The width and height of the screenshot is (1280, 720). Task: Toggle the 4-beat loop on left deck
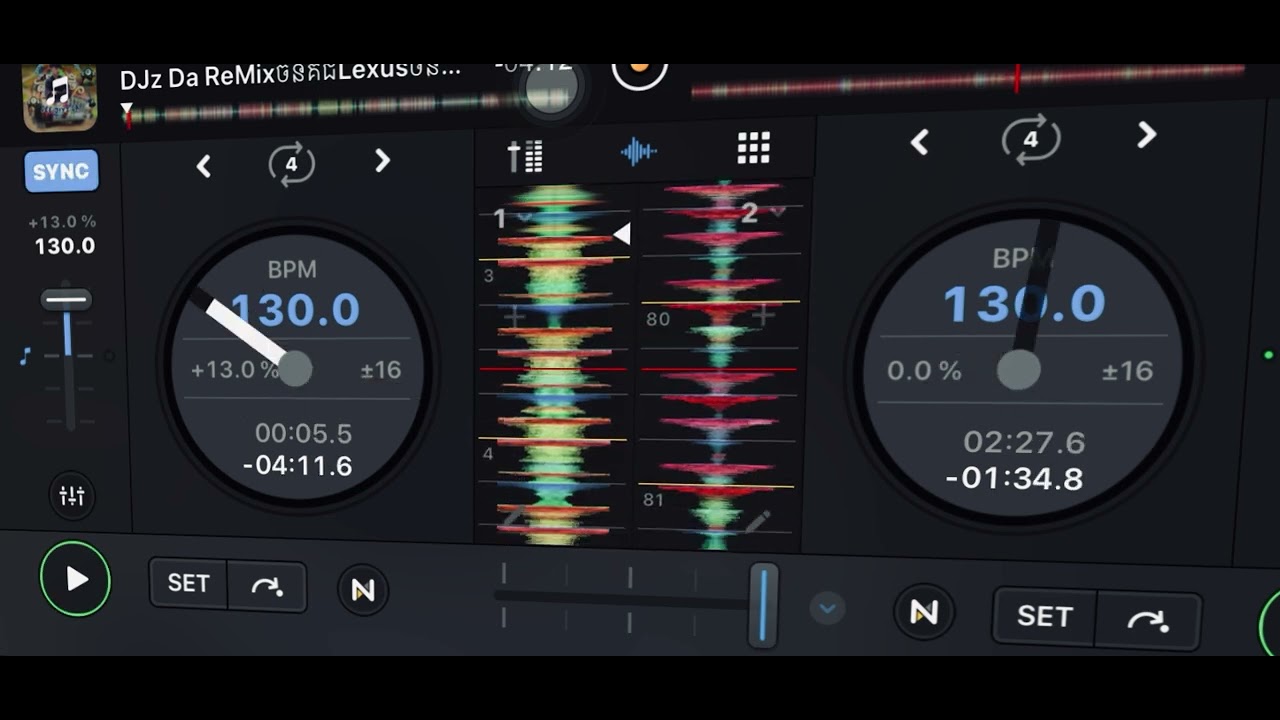[x=291, y=163]
